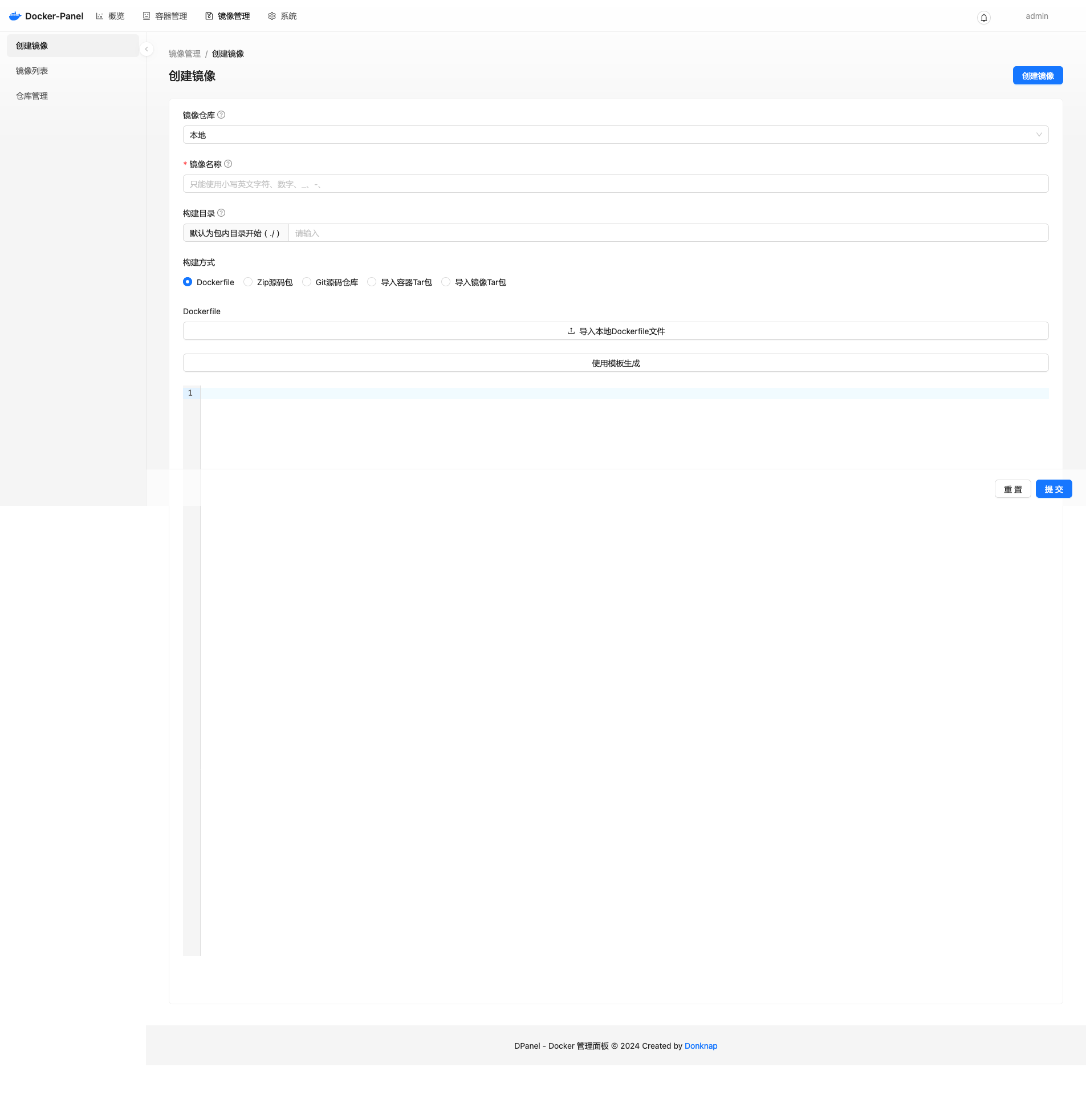1086x1120 pixels.
Task: Select the Zip源码包 build option
Action: tap(248, 282)
